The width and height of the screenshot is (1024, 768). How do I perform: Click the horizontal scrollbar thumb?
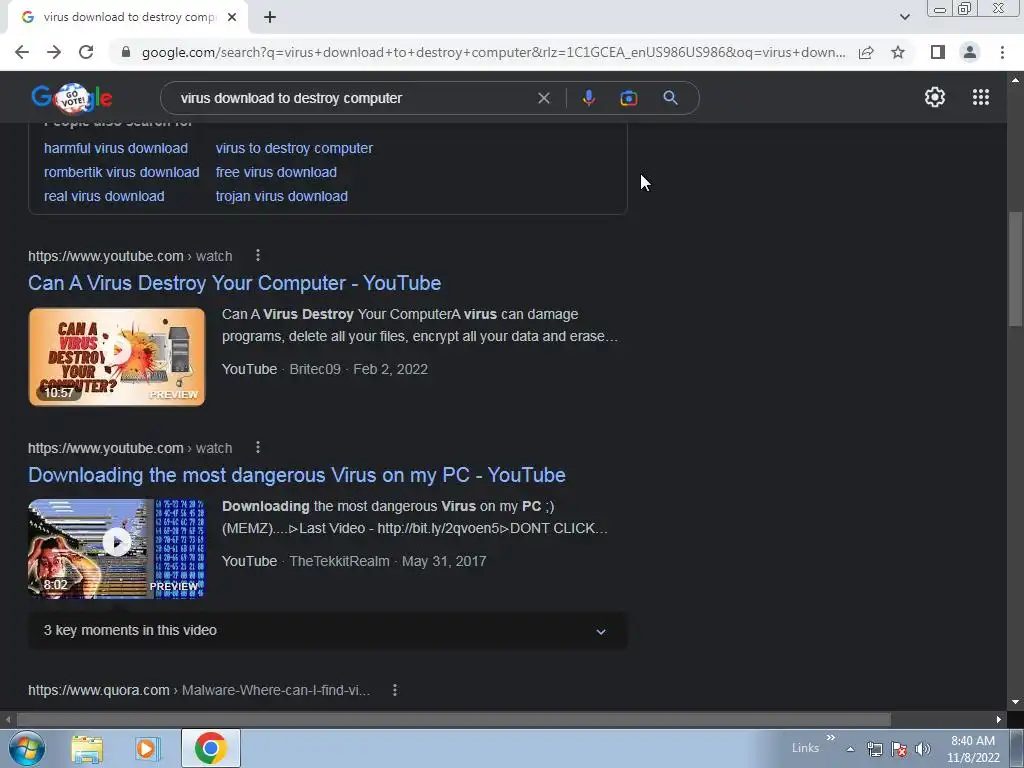(453, 720)
